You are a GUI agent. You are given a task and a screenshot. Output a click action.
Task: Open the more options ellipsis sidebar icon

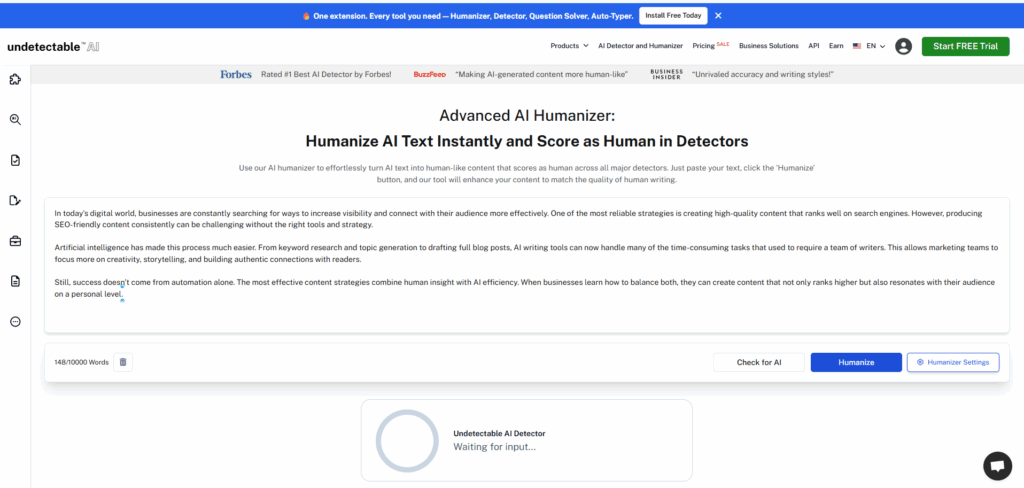tap(15, 321)
